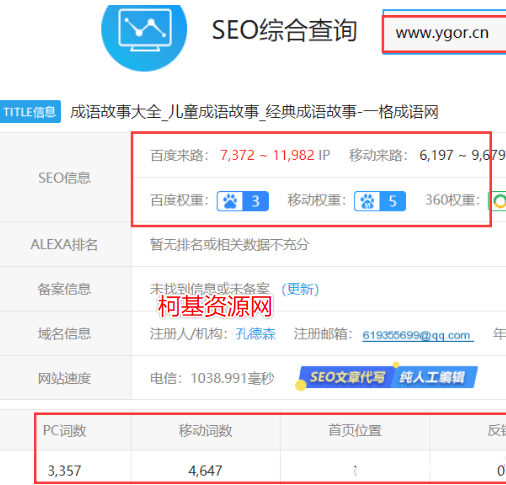Open registrant link 孔德森
The width and height of the screenshot is (506, 485).
pos(256,334)
